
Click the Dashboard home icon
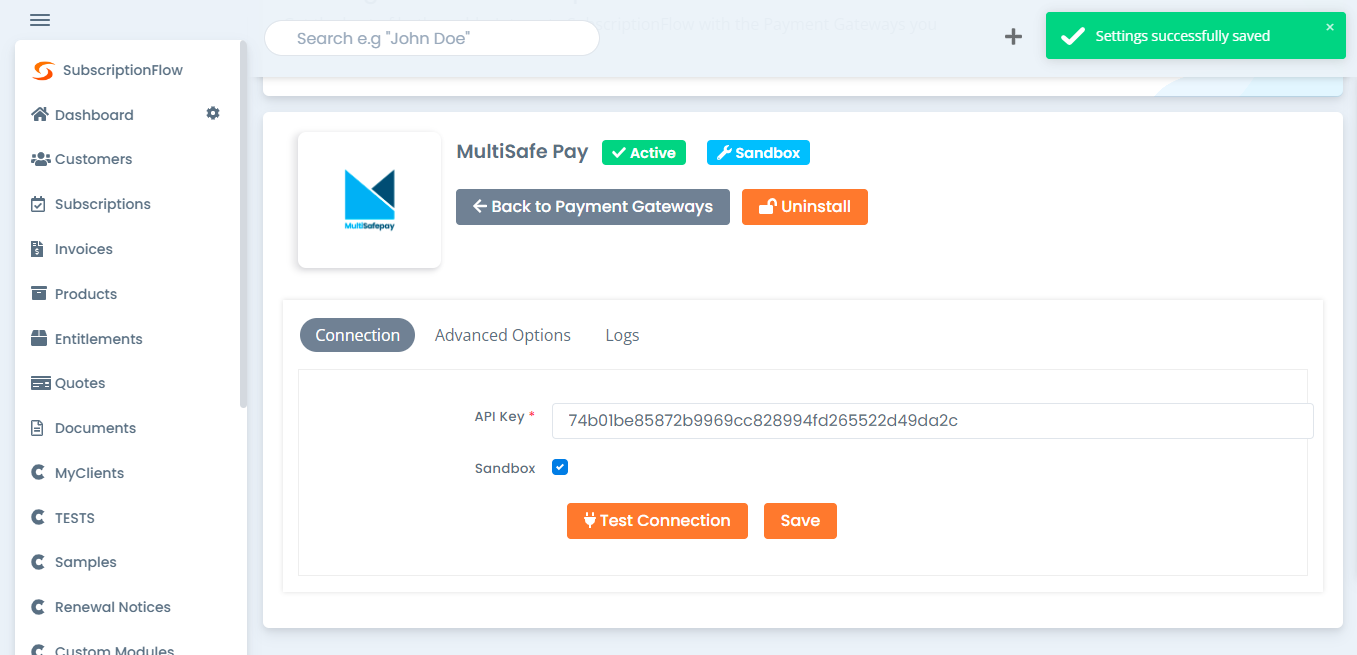click(x=40, y=114)
